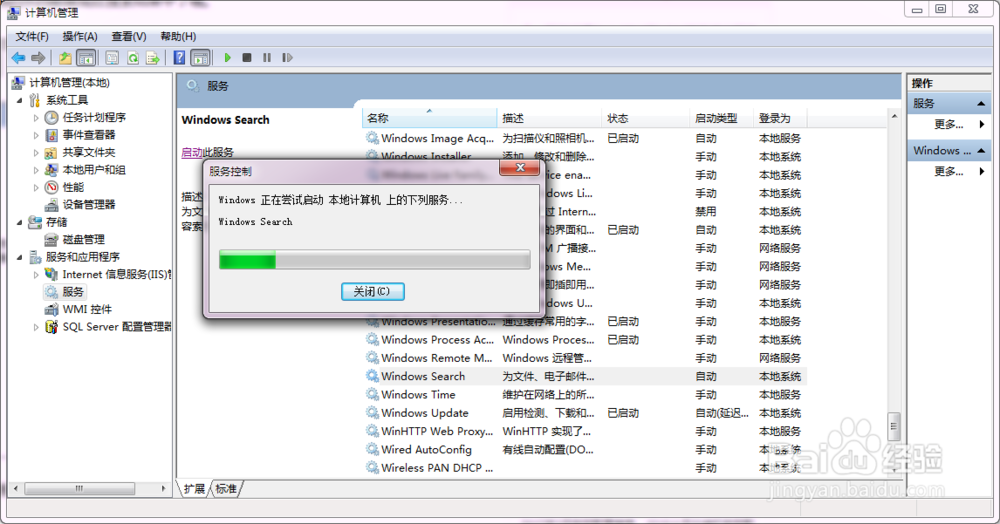This screenshot has width=1000, height=524.
Task: Select the Windows Image Acq... service row
Action: 585,138
